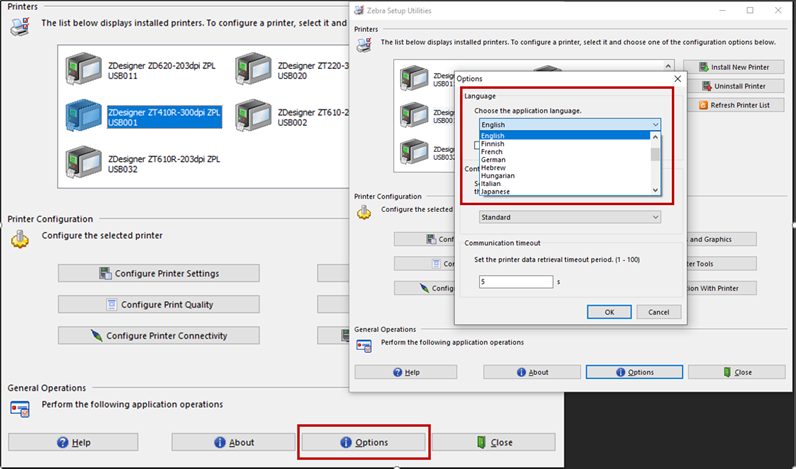Open About in large background window
This screenshot has width=796, height=469.
(x=234, y=442)
